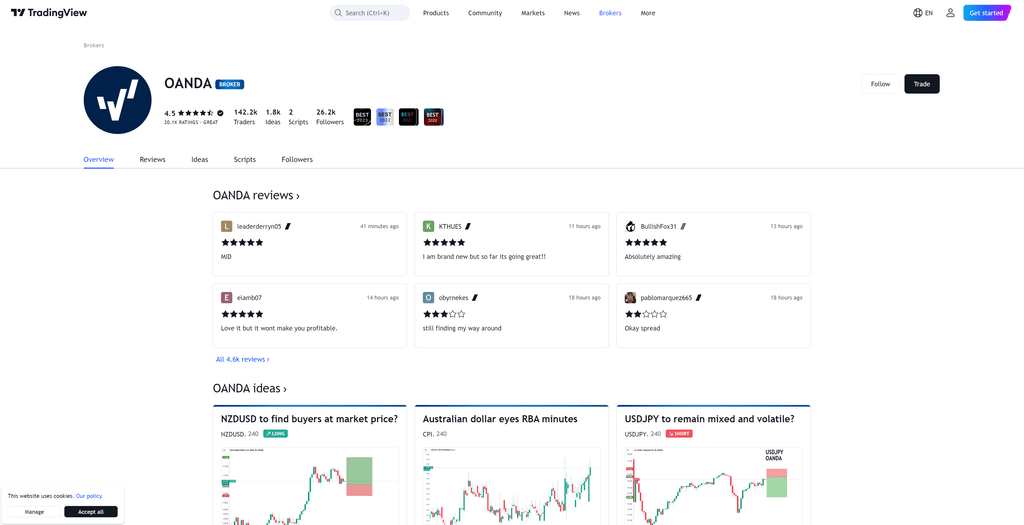Open the Markets menu
1024x525 pixels.
pyautogui.click(x=533, y=13)
